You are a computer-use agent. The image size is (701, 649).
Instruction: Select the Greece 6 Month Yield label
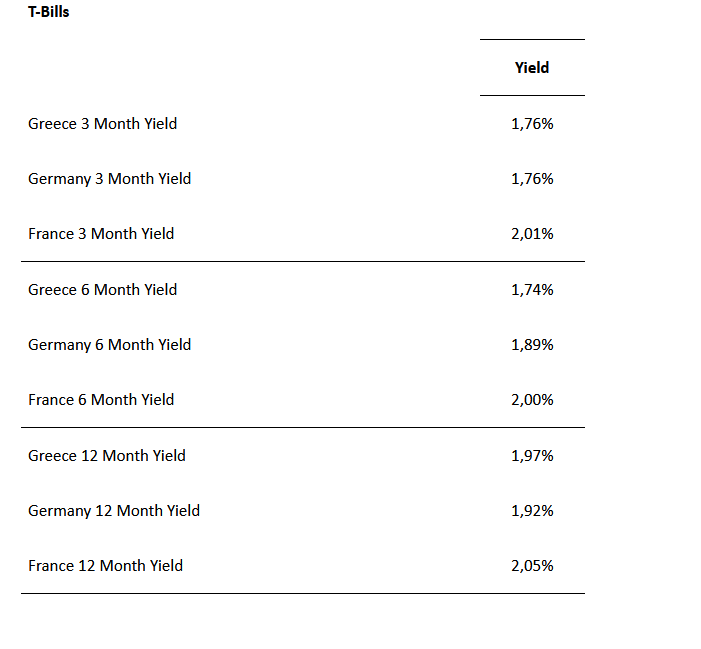tap(102, 290)
